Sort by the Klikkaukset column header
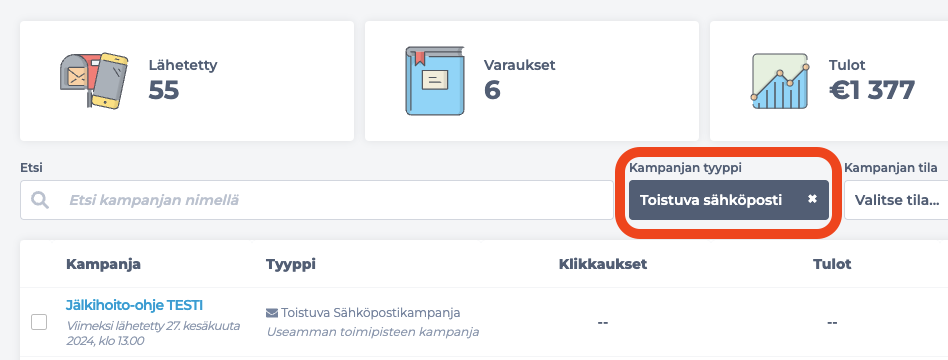The width and height of the screenshot is (948, 360). [x=603, y=264]
